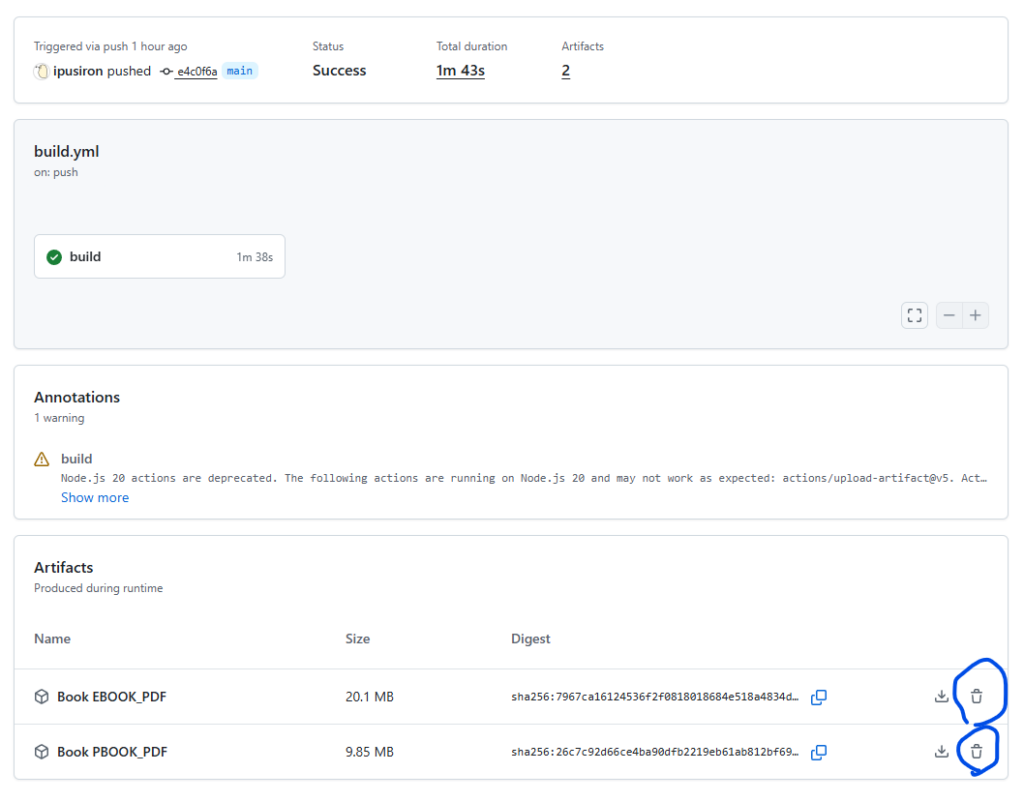Open commit e4c0f6a
Image resolution: width=1024 pixels, height=802 pixels.
pos(196,72)
